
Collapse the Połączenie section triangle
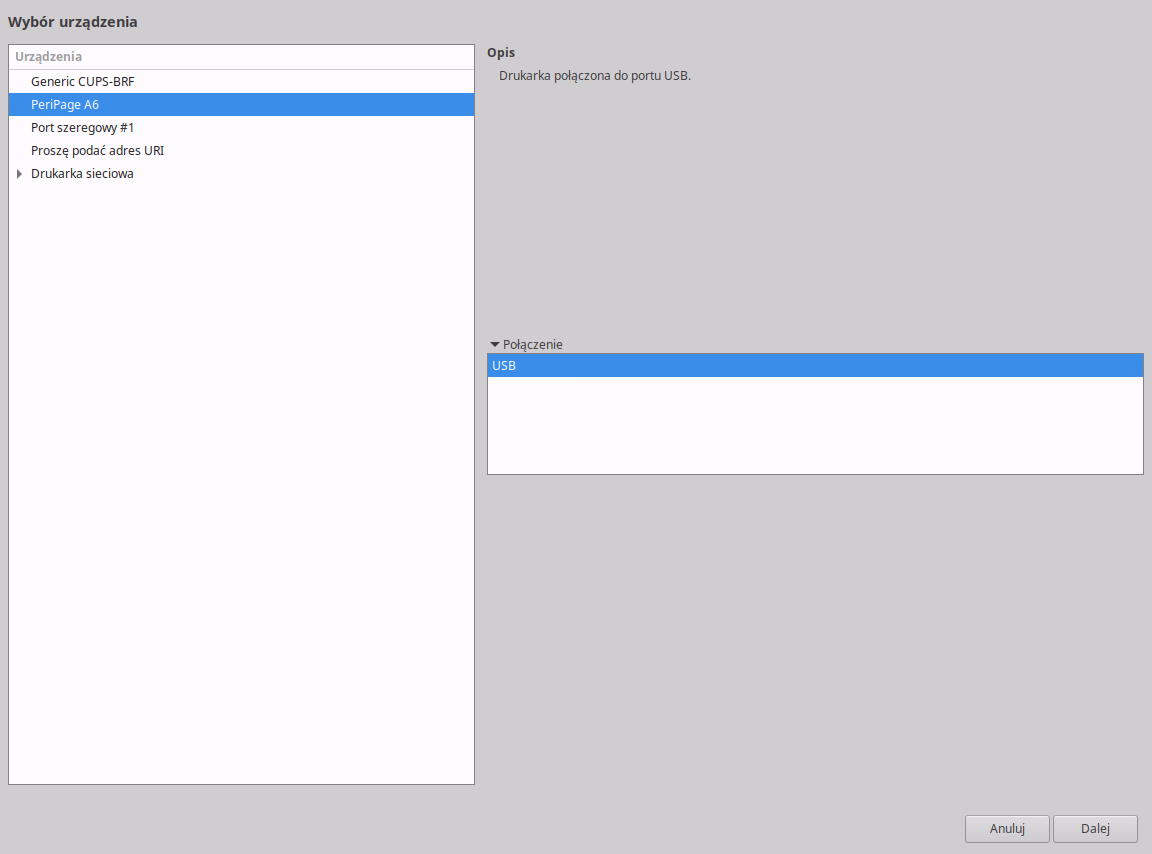pyautogui.click(x=494, y=345)
